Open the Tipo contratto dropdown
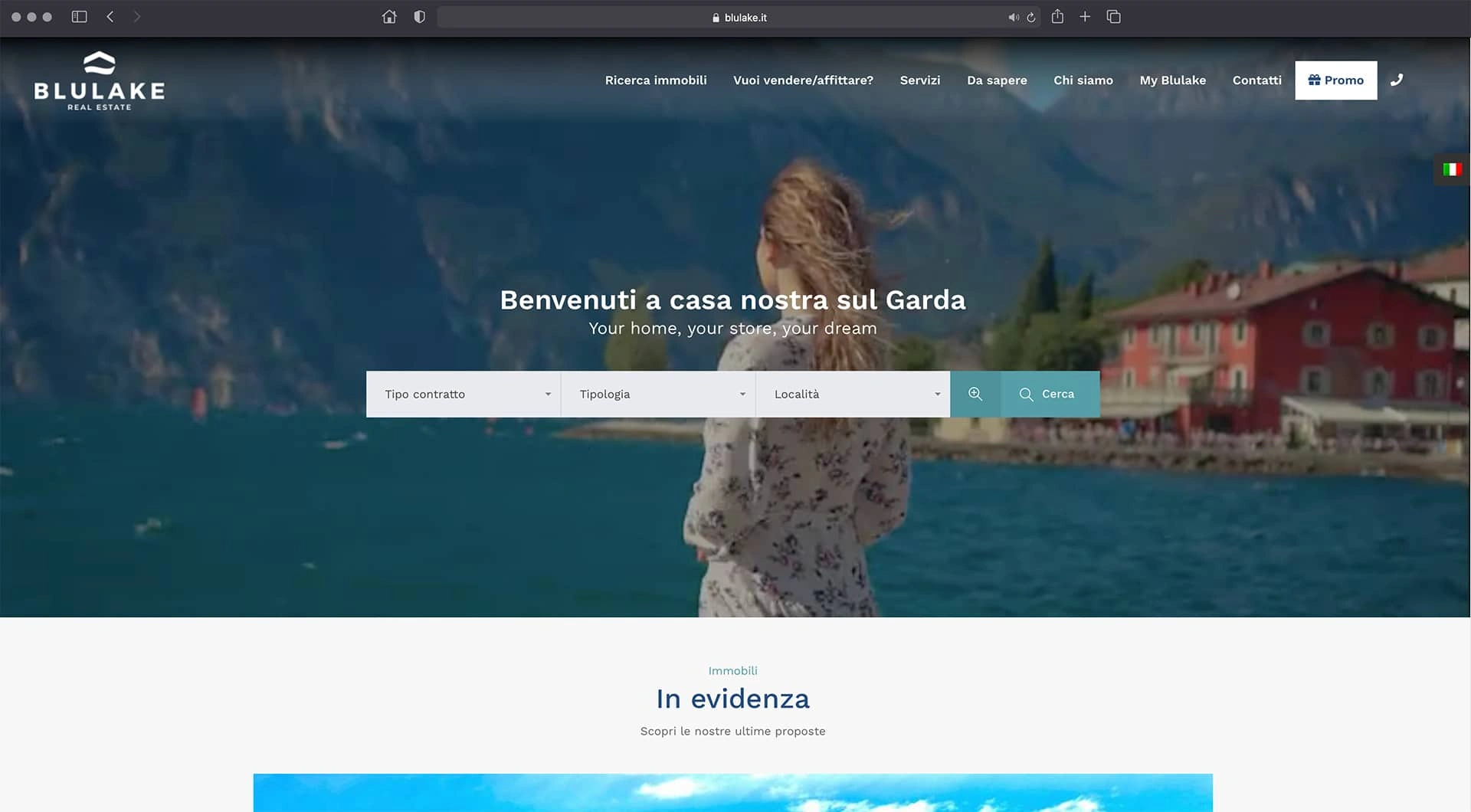 pyautogui.click(x=464, y=394)
